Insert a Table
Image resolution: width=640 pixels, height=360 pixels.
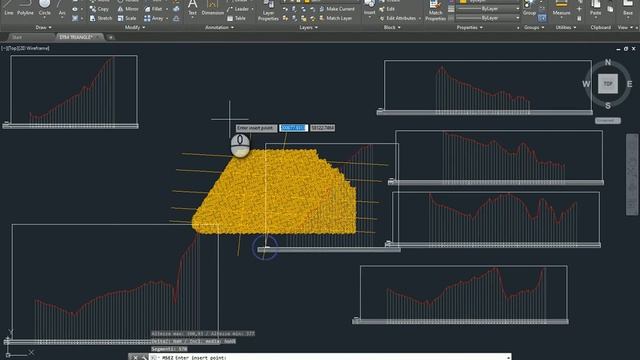click(x=236, y=18)
